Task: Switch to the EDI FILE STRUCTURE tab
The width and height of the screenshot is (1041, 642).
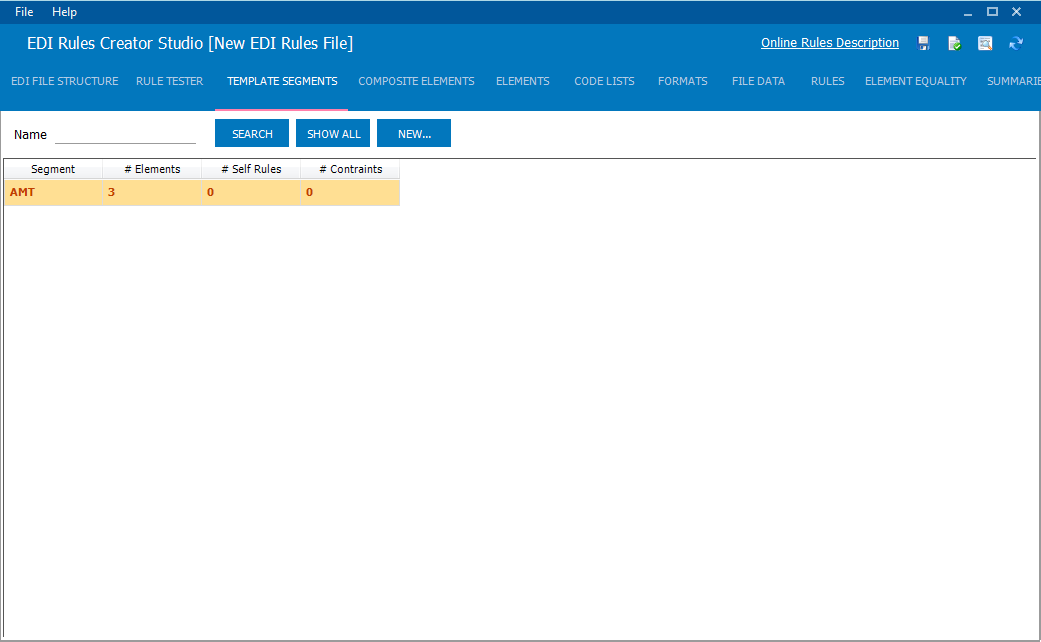Action: coord(64,81)
